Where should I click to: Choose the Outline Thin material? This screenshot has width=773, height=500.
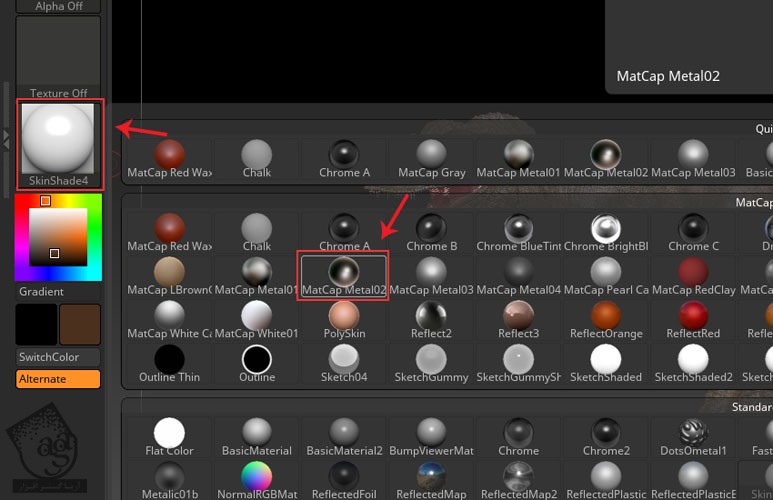coord(169,362)
